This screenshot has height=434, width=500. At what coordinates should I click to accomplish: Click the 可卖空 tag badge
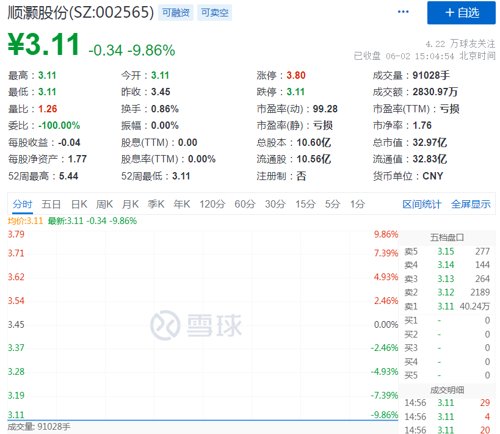(214, 13)
